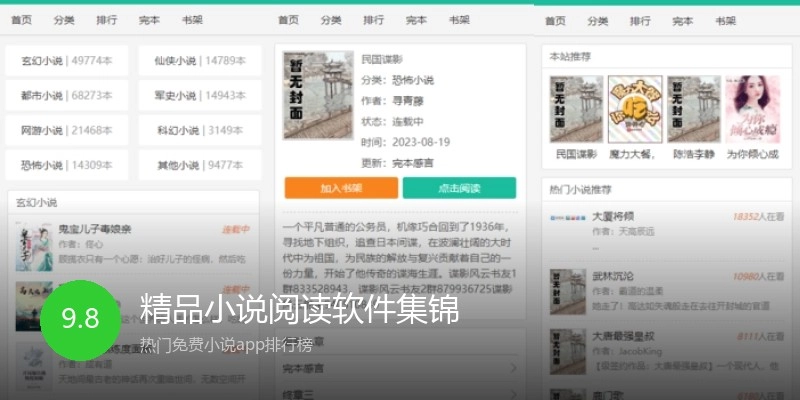Go to 分类 on the 本站推荐 screen

[x=597, y=21]
